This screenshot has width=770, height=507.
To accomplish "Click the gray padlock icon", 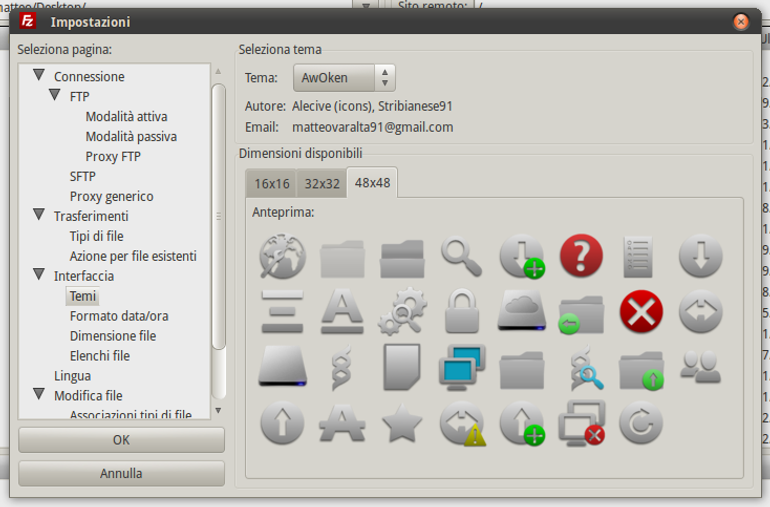I will tap(462, 311).
